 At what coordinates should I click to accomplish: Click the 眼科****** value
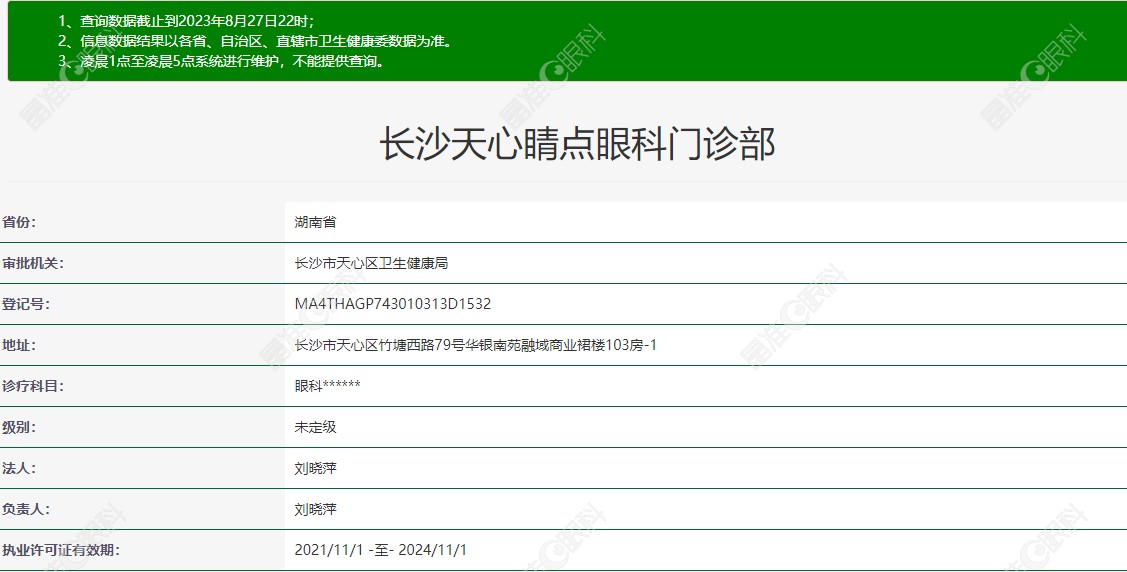[x=328, y=386]
